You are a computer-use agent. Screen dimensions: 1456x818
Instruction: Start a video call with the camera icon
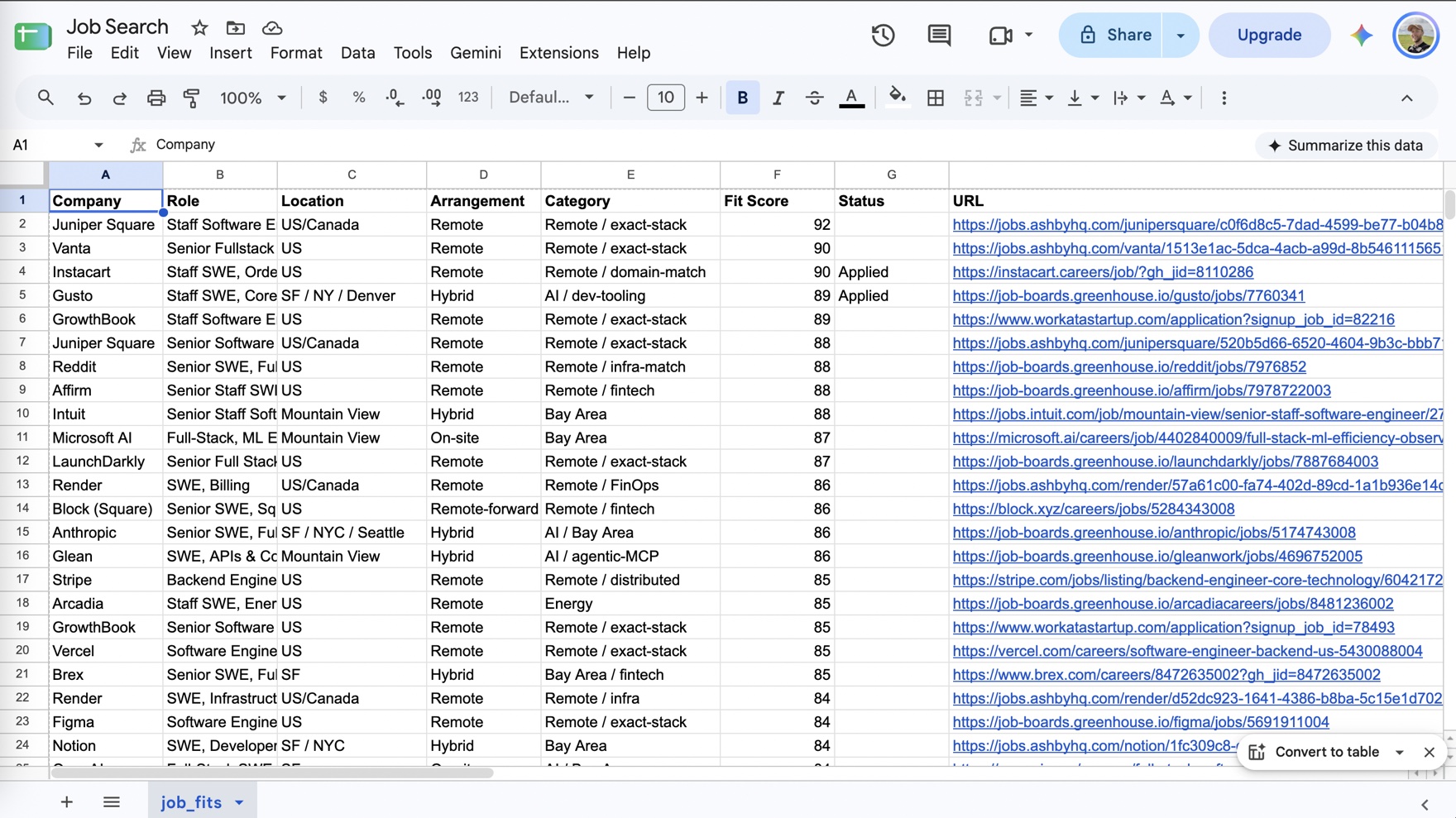[x=1000, y=35]
